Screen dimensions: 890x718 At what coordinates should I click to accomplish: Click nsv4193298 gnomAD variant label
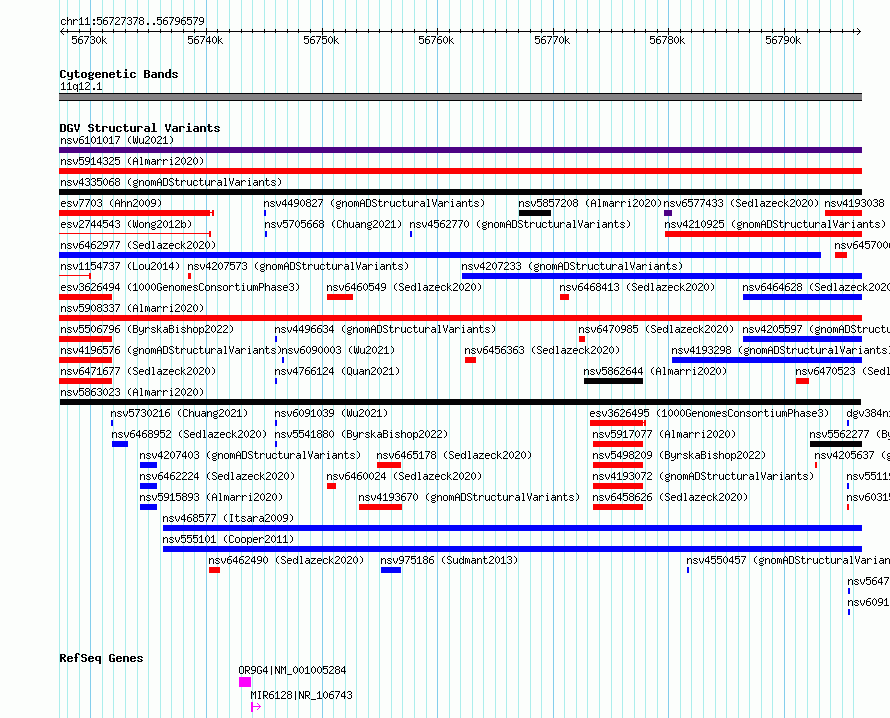tap(780, 350)
